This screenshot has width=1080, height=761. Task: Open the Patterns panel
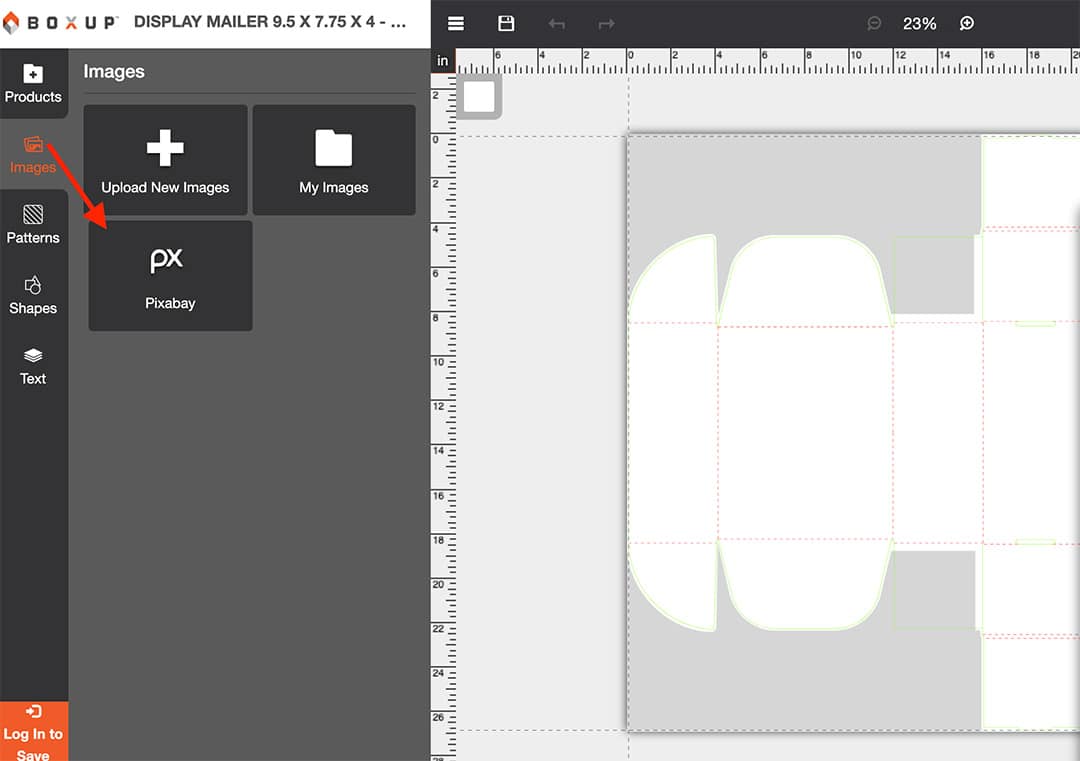point(34,224)
